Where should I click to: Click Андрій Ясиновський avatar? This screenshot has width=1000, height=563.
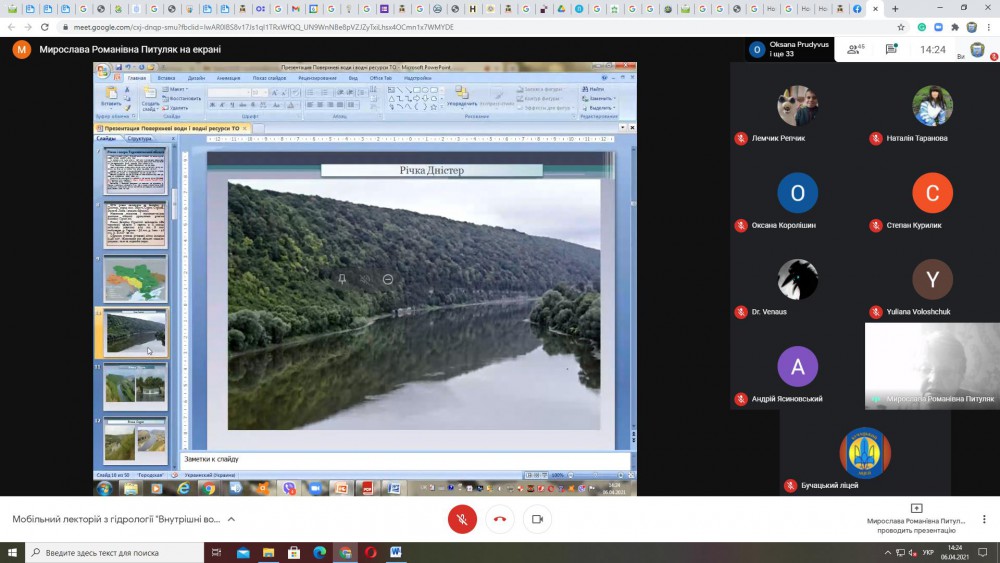pyautogui.click(x=798, y=367)
